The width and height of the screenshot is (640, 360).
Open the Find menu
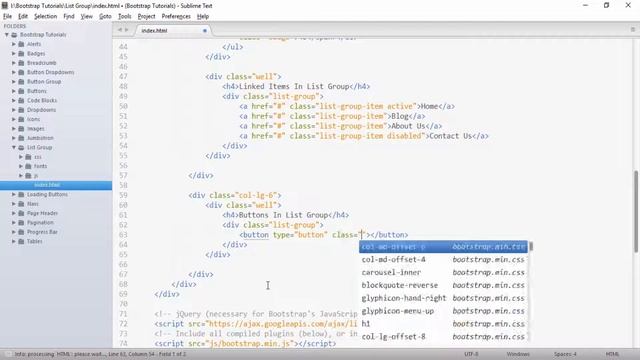[x=69, y=16]
